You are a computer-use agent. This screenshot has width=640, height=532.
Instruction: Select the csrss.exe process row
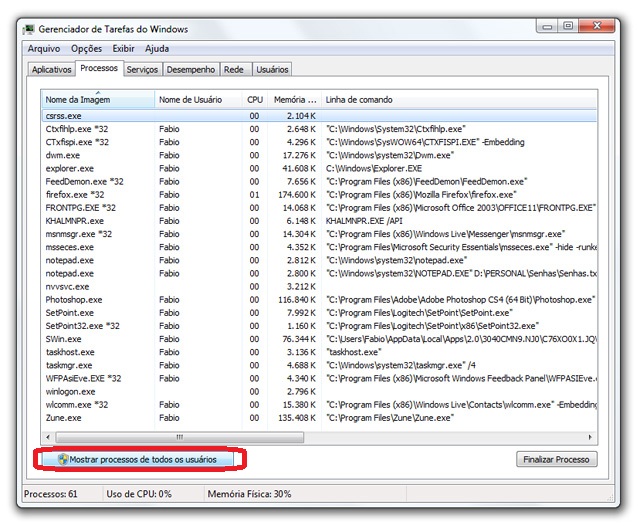(319, 116)
